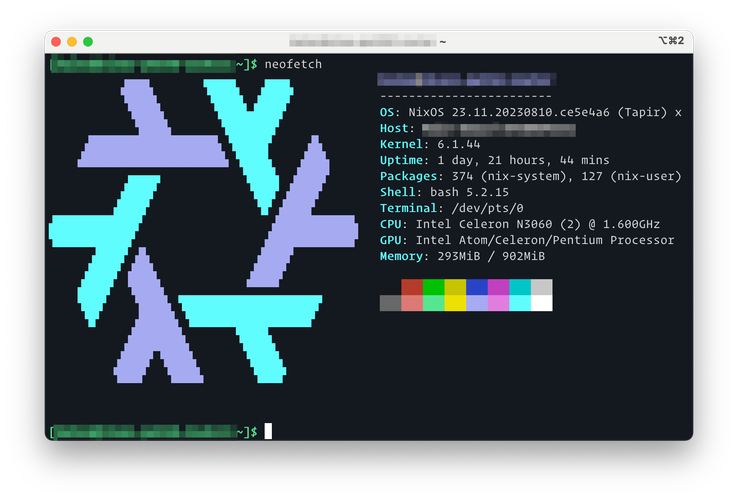The height and width of the screenshot is (500, 738).
Task: Click the NixOS ASCII logo
Action: [x=203, y=231]
